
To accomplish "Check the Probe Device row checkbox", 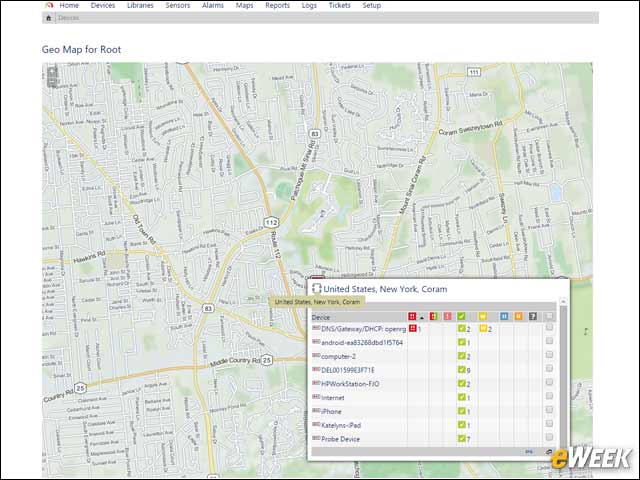I will (x=549, y=437).
